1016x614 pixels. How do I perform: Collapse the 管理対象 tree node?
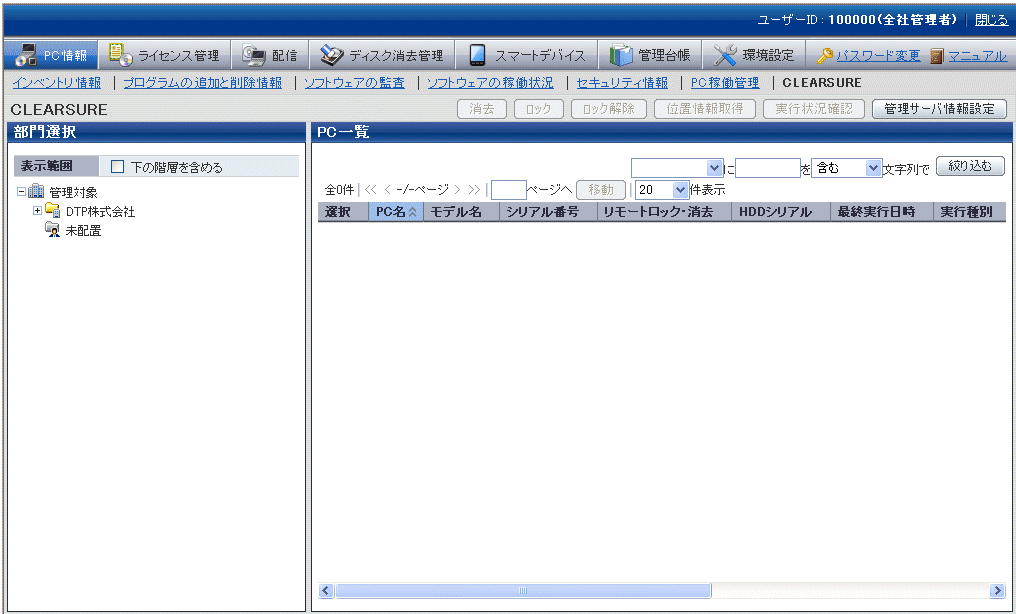pyautogui.click(x=21, y=192)
